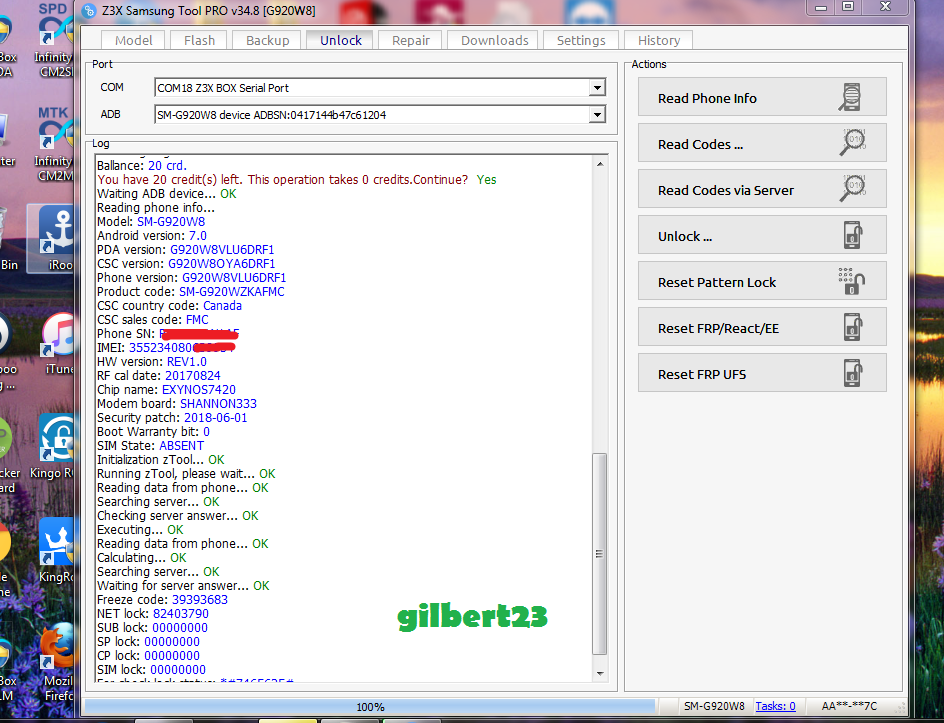Click the log scrollbar down arrow
The width and height of the screenshot is (944, 723).
point(600,674)
